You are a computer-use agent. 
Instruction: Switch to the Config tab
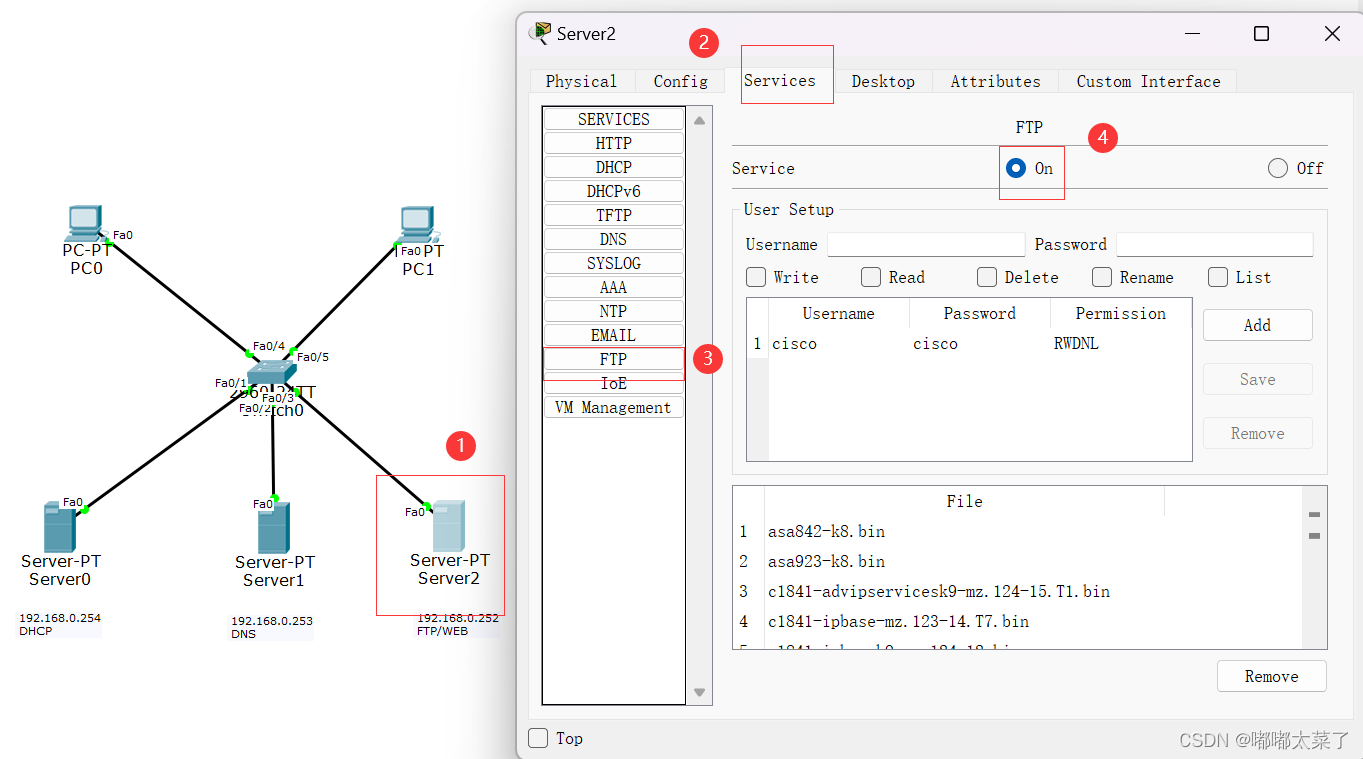tap(681, 81)
